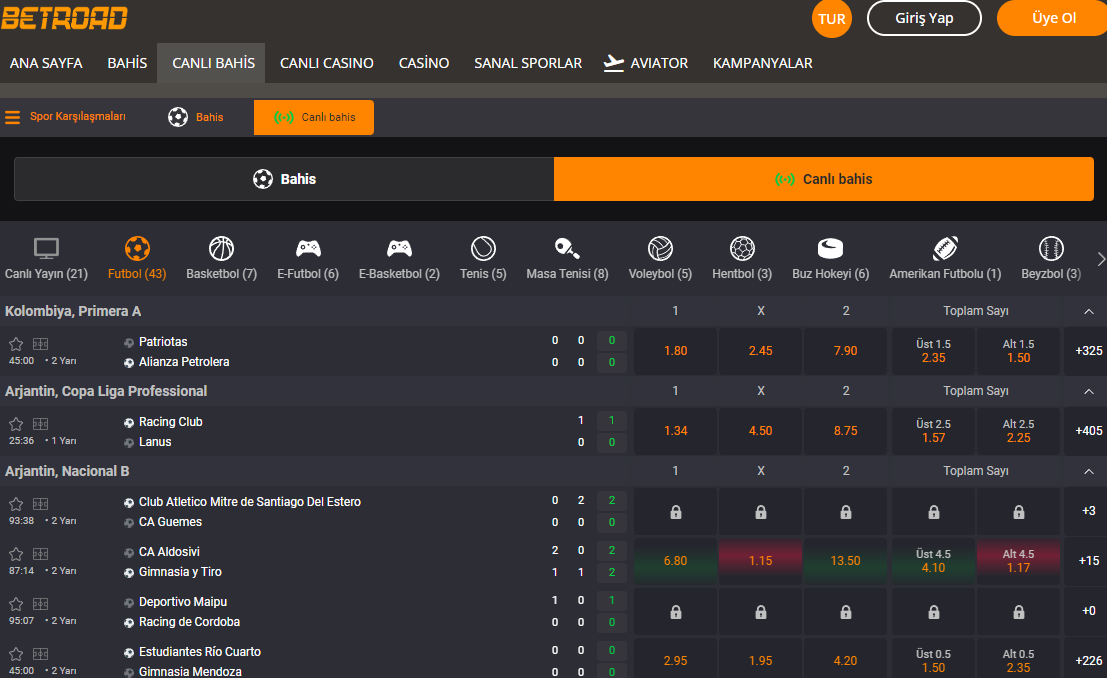Open the Alianza Petrolera team name
1107x678 pixels.
click(x=184, y=362)
